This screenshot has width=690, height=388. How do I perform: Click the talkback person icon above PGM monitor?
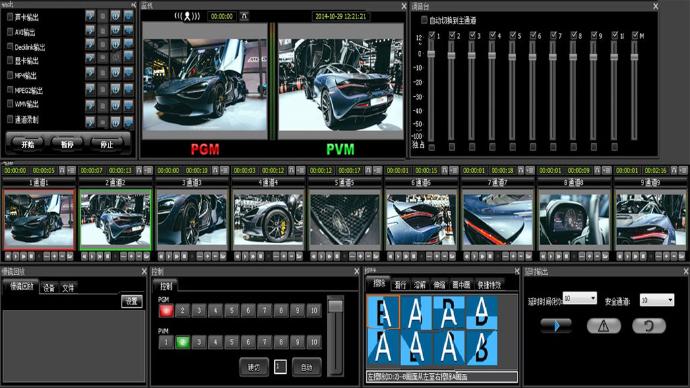(x=187, y=17)
